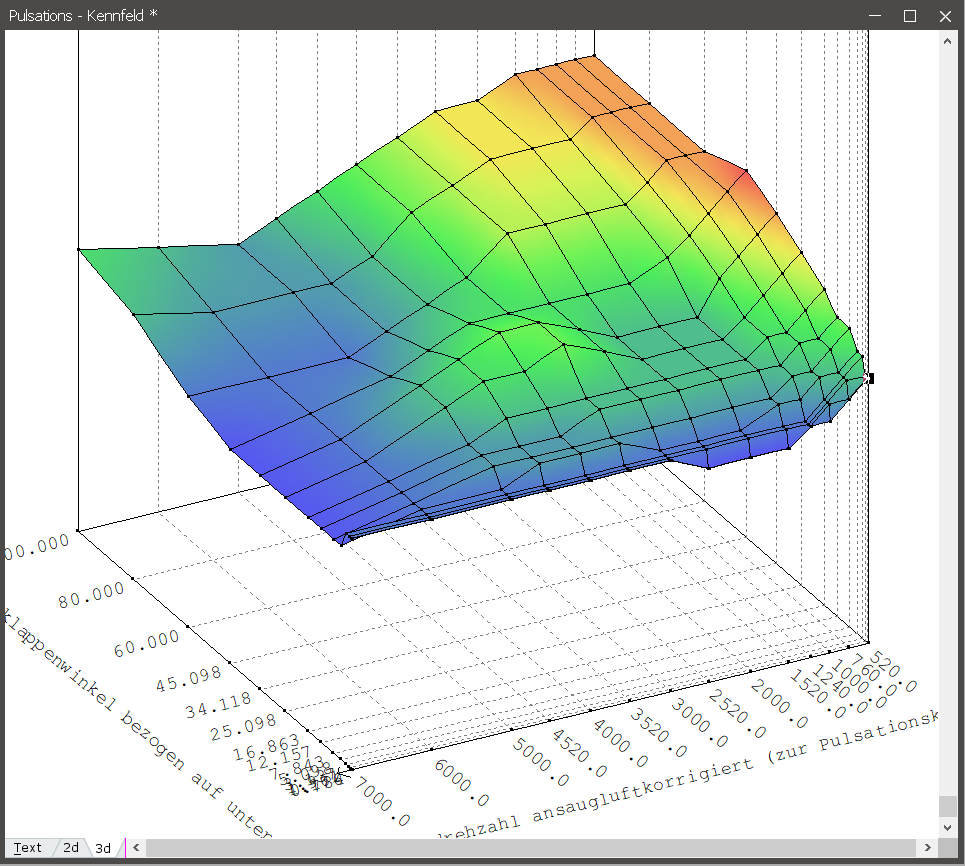Viewport: 965px width, 866px height.
Task: Click the '34.118' axis tick label
Action: pyautogui.click(x=218, y=705)
